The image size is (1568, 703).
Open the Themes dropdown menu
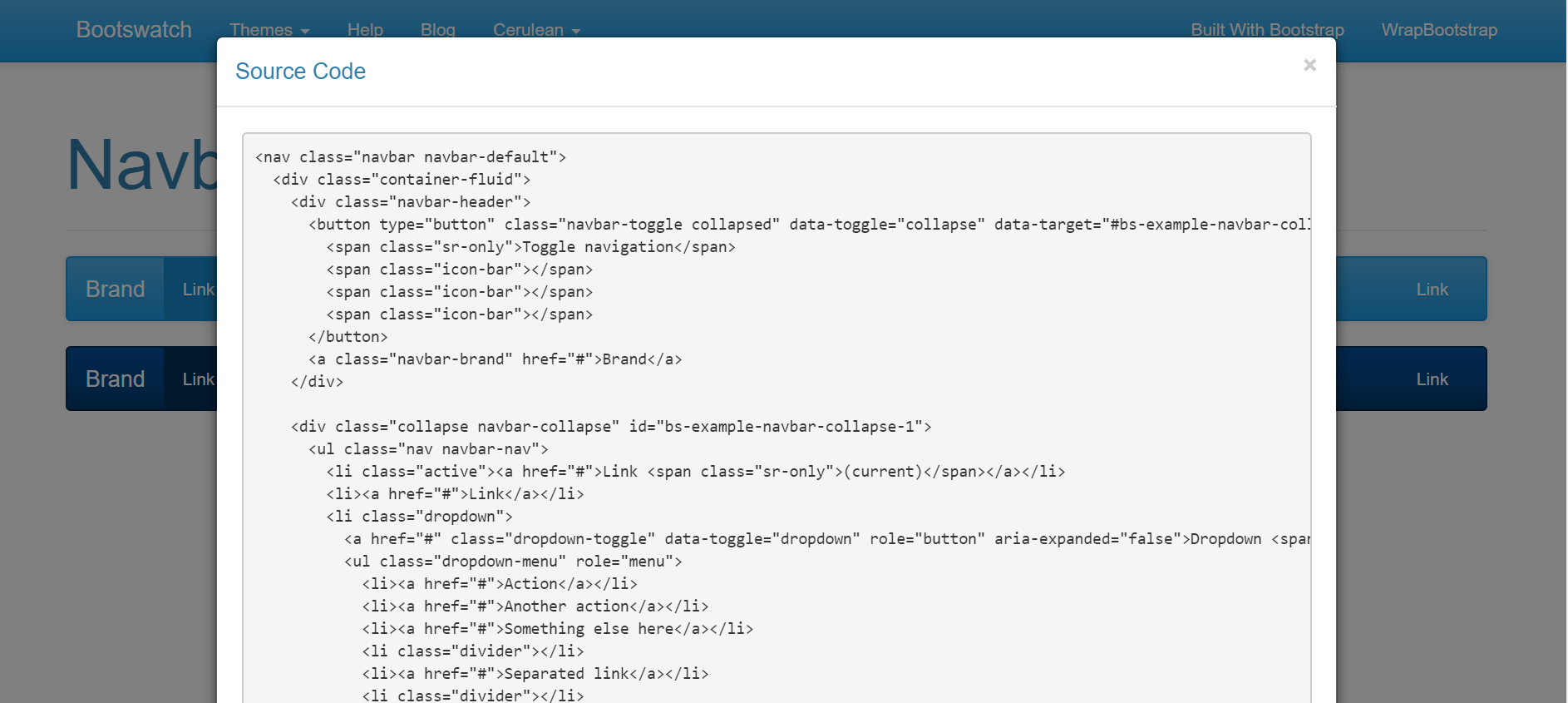point(269,30)
